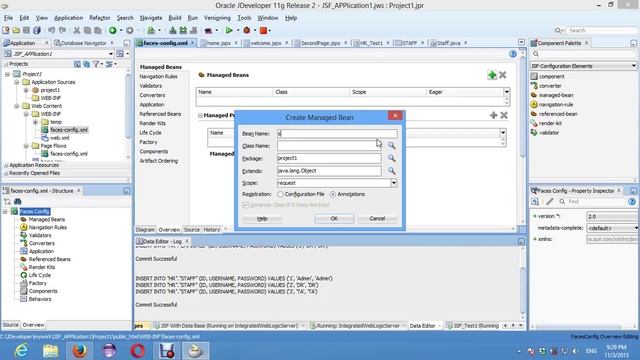
Task: Switch to home.jspx editor tab
Action: [218, 43]
